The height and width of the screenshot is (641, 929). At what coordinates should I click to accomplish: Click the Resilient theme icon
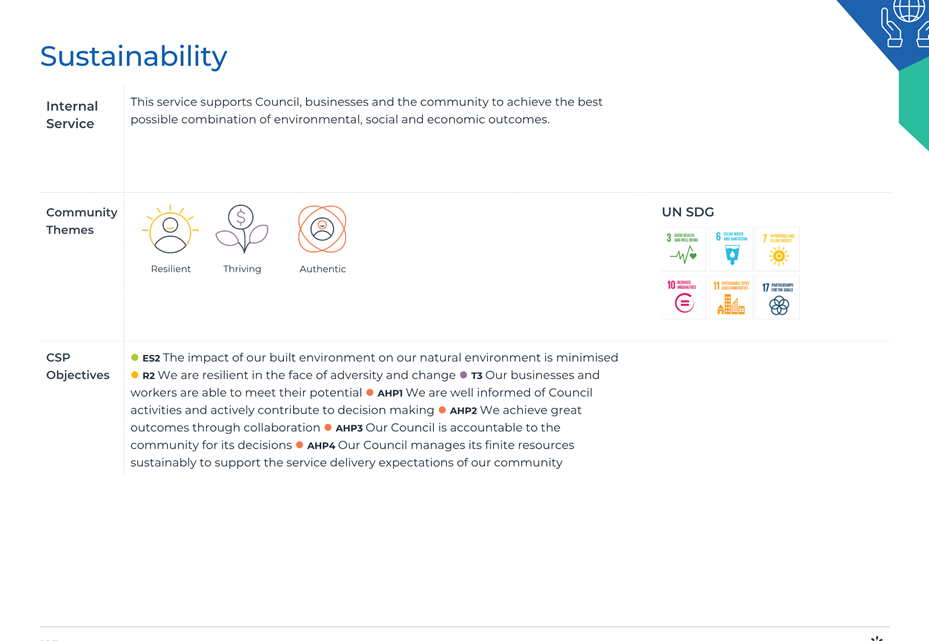point(170,229)
